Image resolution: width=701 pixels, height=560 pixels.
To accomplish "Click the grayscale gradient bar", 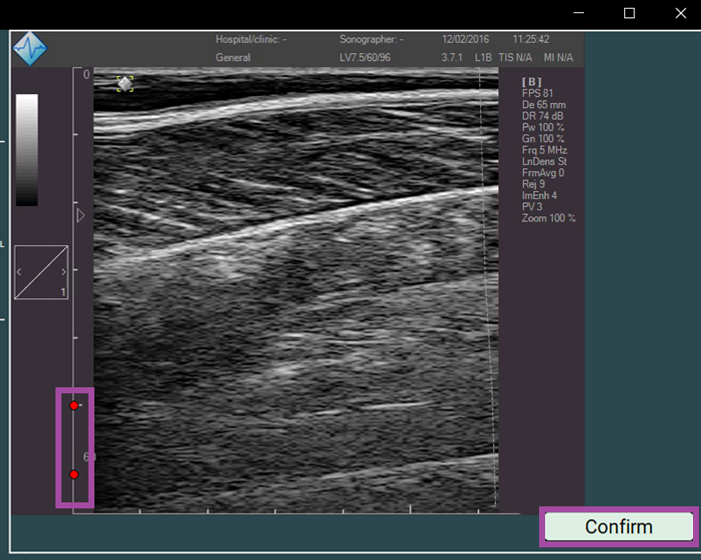I will [27, 150].
